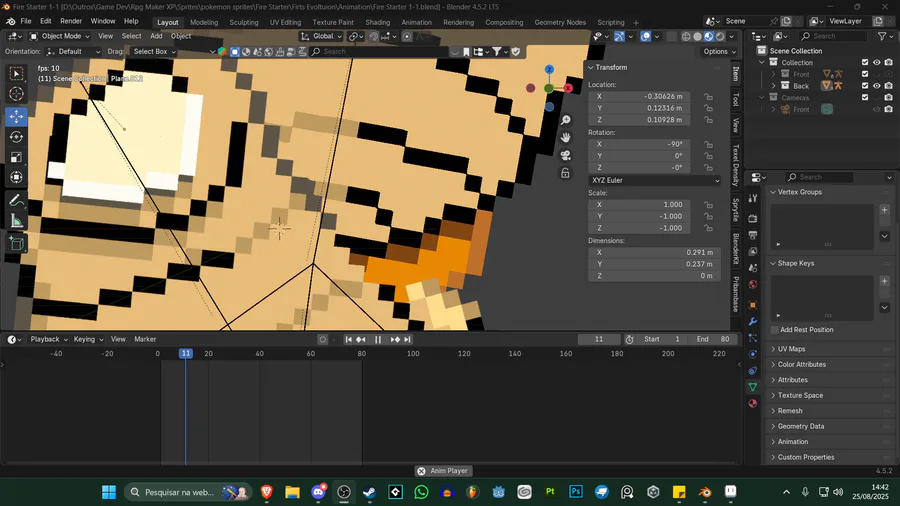This screenshot has height=506, width=900.
Task: Open the Tool properties tab icon
Action: click(753, 198)
